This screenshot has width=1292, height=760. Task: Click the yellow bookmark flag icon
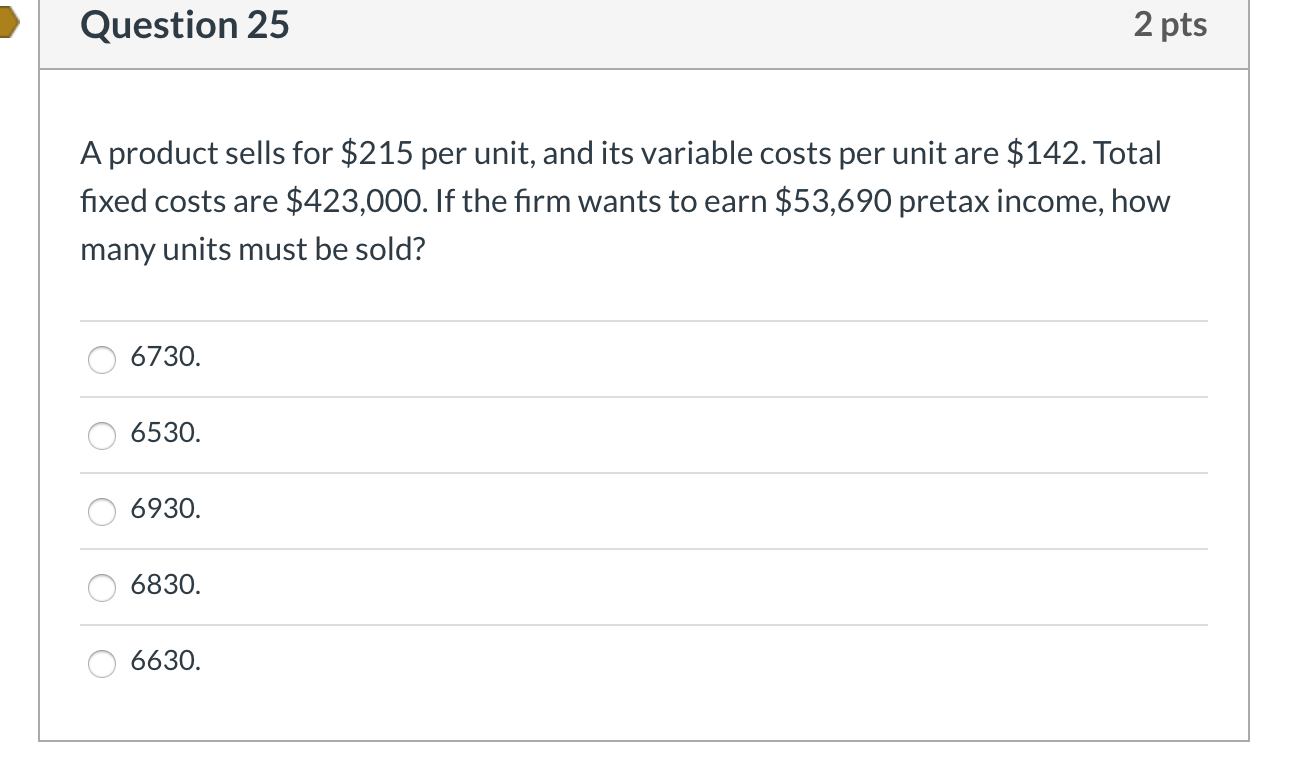point(10,25)
